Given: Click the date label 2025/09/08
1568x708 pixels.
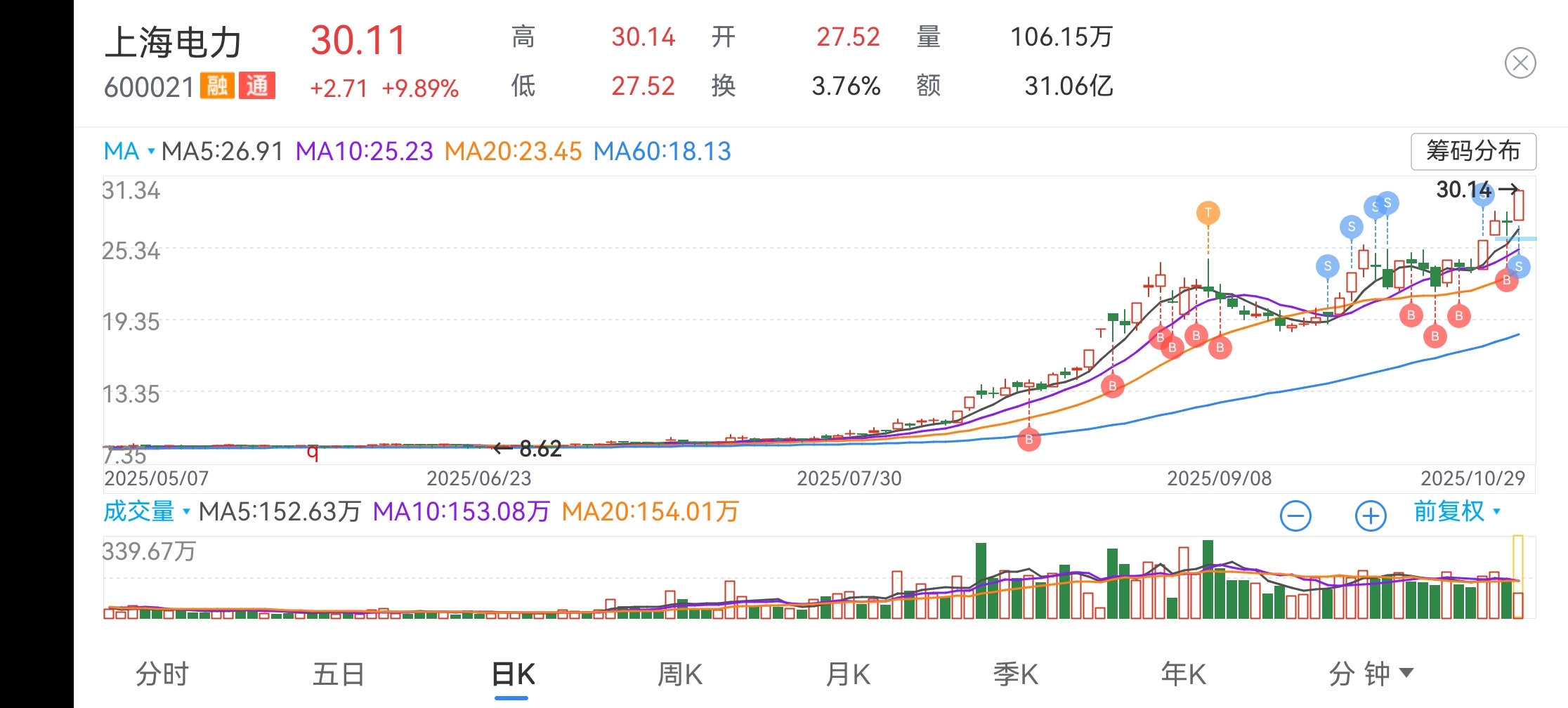Looking at the screenshot, I should [1220, 479].
